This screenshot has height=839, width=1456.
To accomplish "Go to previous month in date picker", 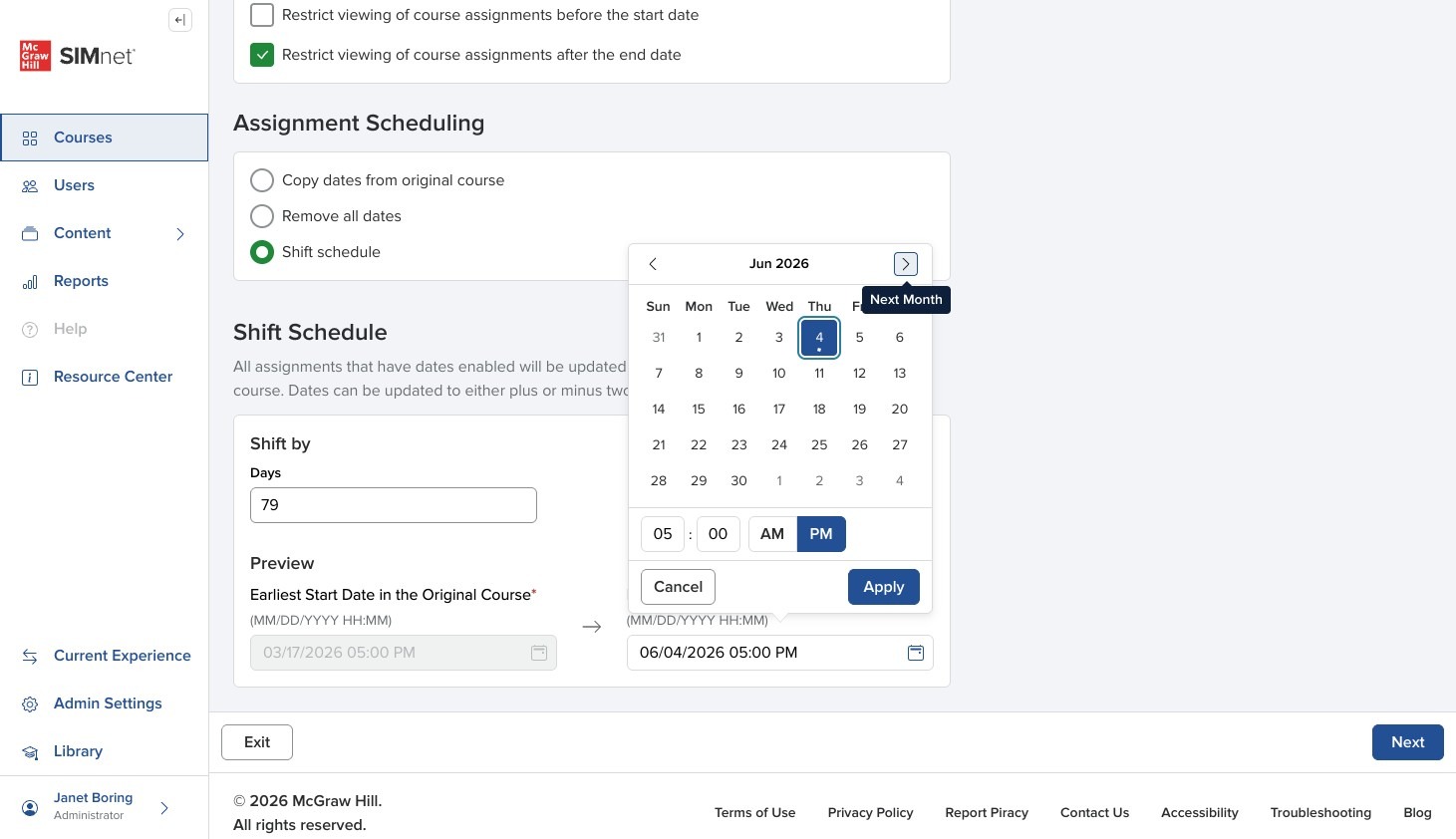I will pyautogui.click(x=653, y=264).
